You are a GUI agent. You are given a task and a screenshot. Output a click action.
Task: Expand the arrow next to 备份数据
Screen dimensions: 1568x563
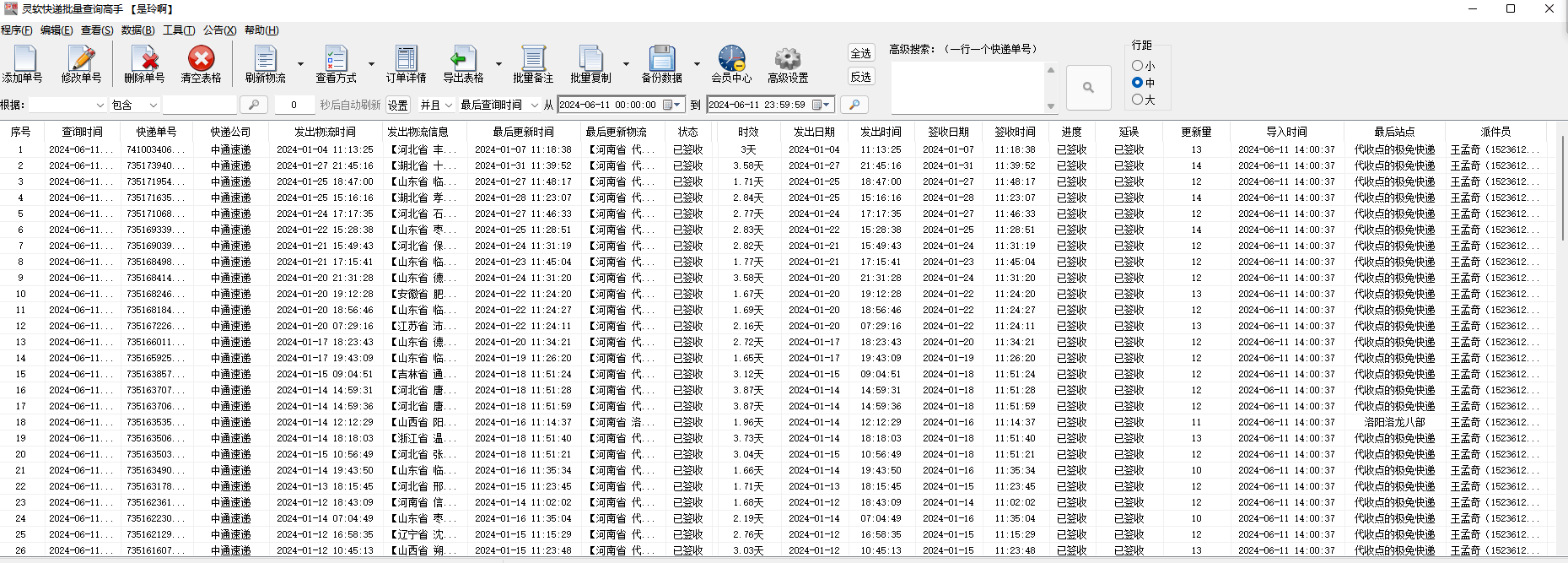click(697, 64)
